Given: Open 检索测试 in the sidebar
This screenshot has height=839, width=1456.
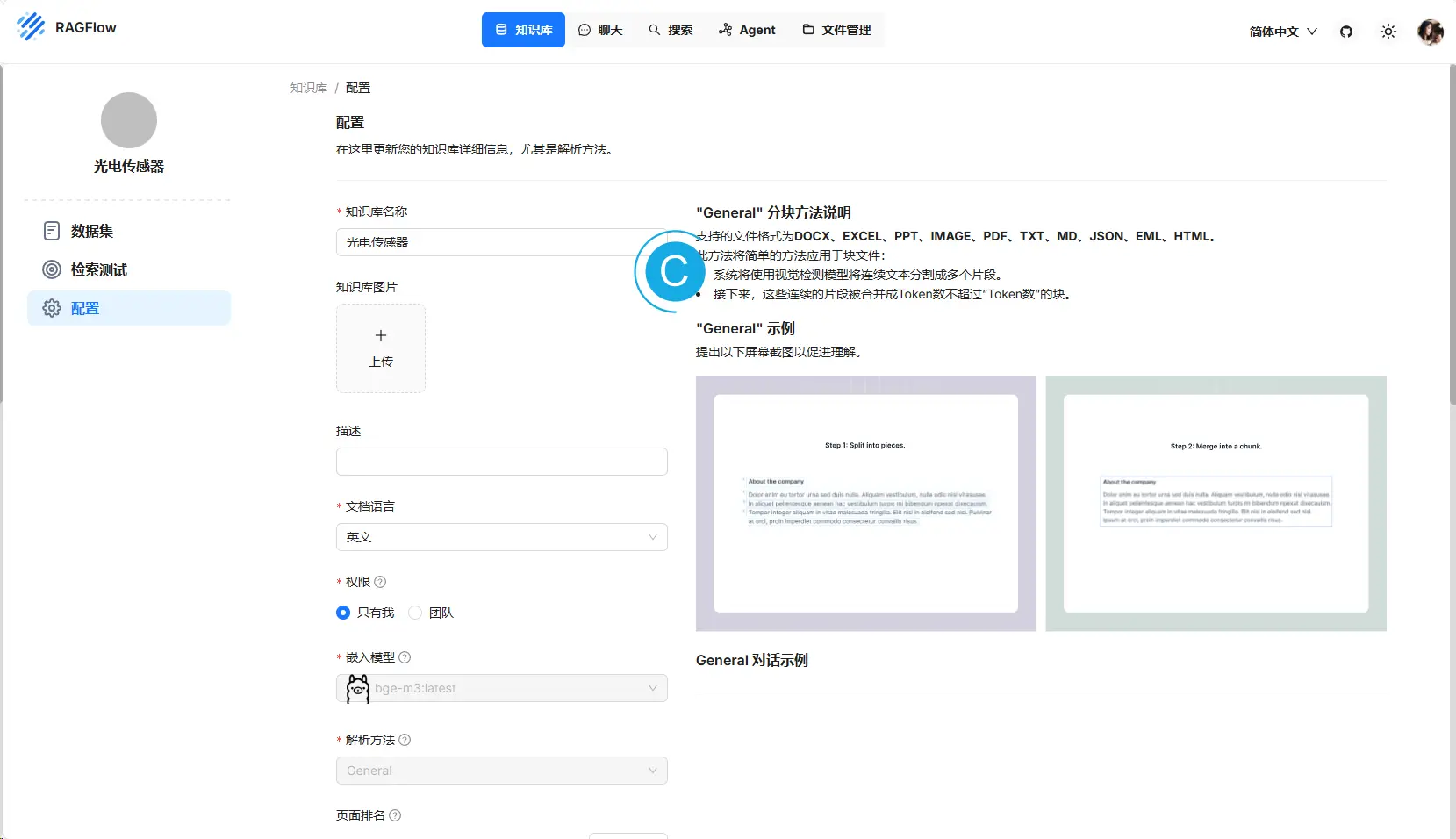Looking at the screenshot, I should click(x=129, y=269).
